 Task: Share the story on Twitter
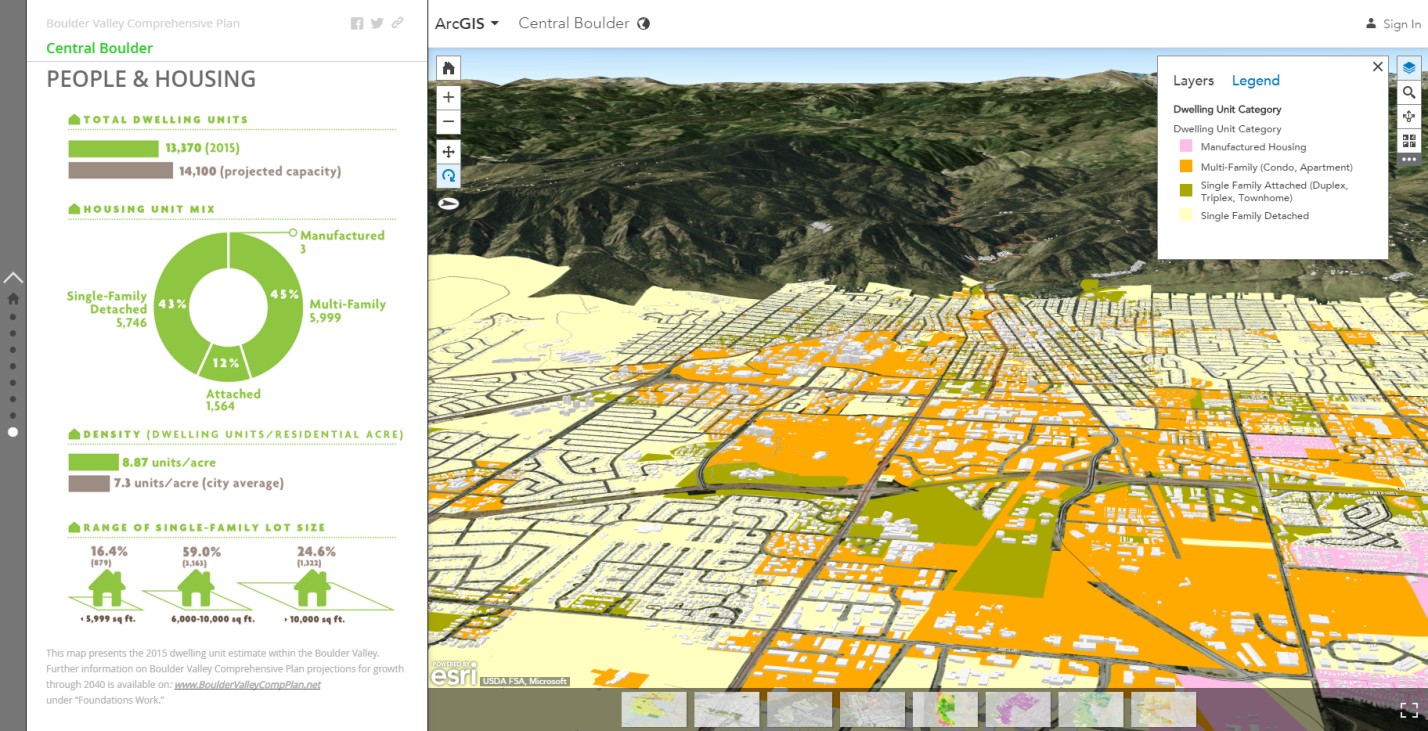point(377,23)
